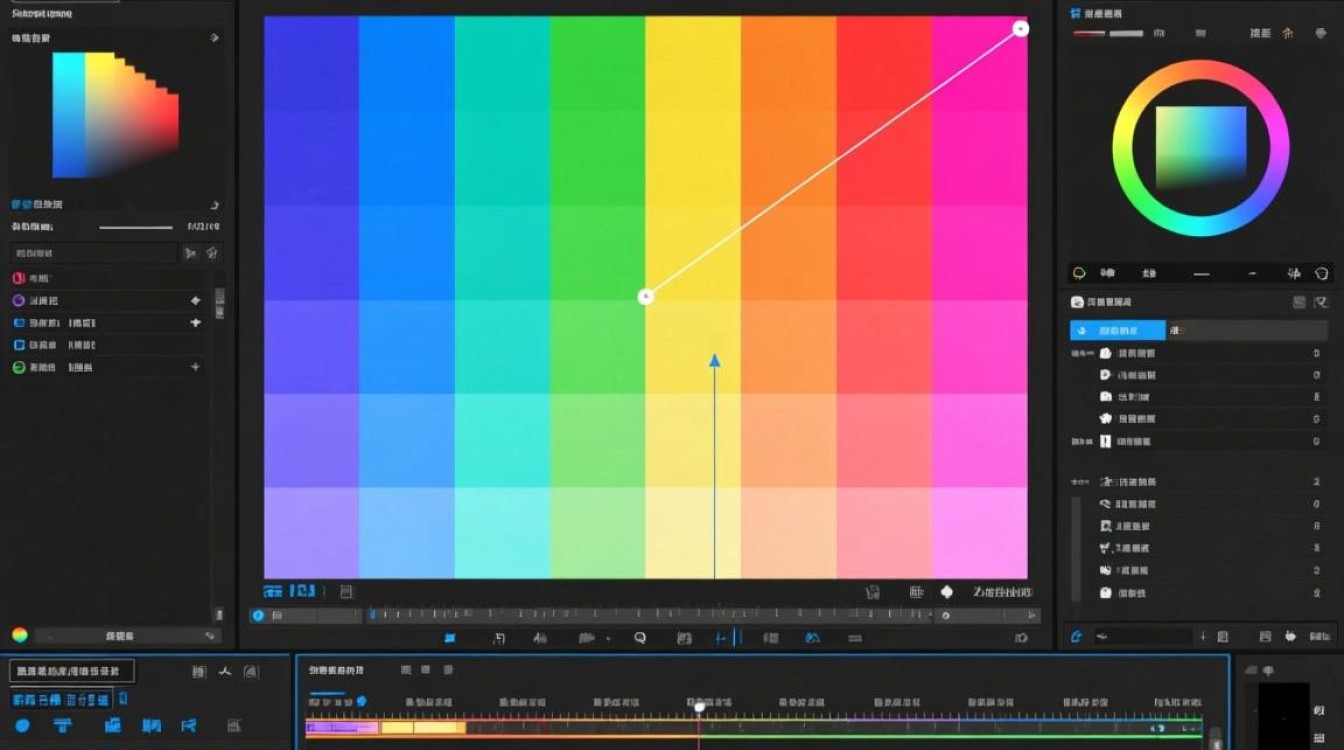
Task: Click the magnifier icon in the center toolbar
Action: point(640,637)
